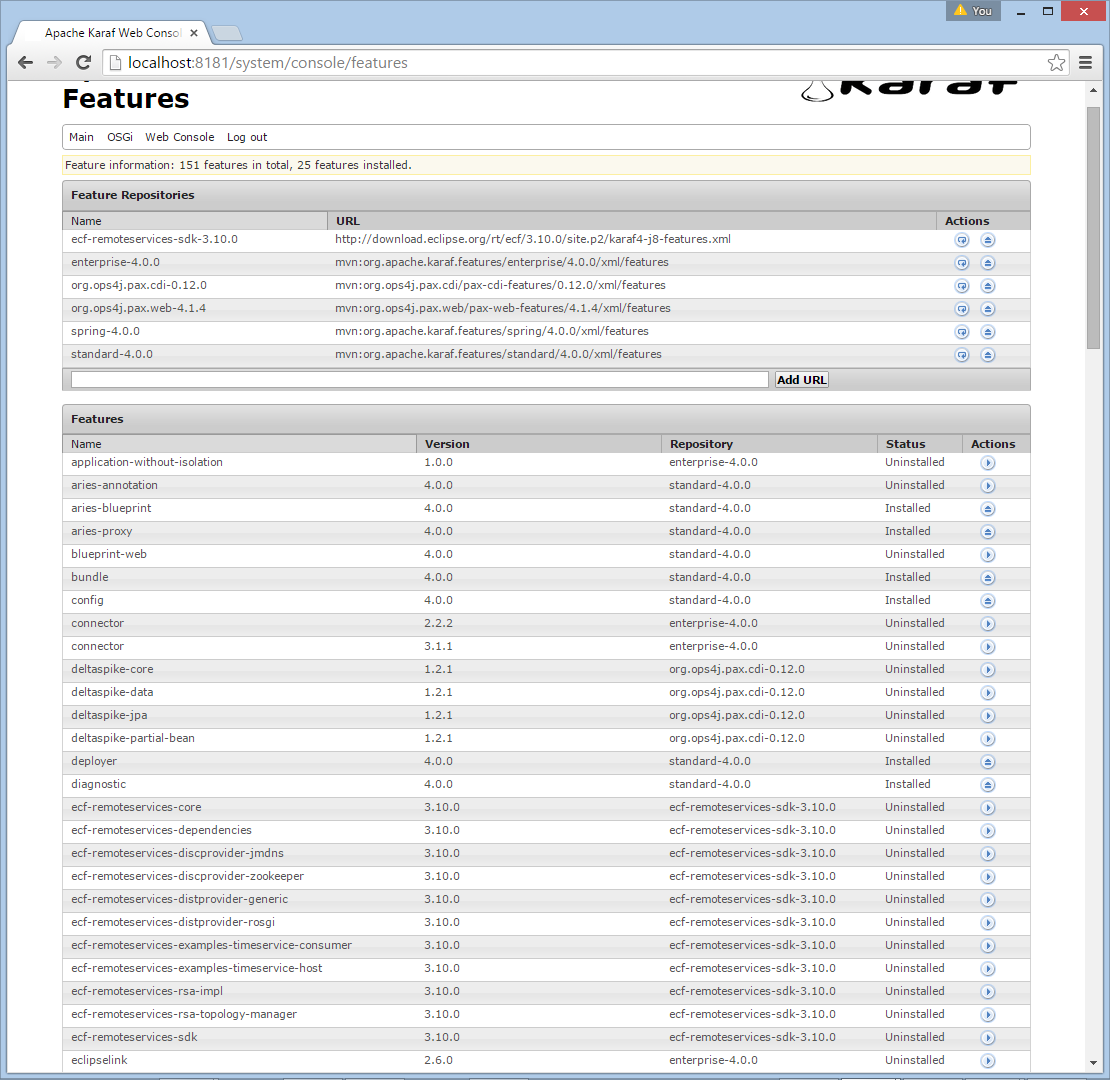
Task: Install the ecf-remoteservices-examples-timeservice-consumer feature
Action: (x=988, y=946)
